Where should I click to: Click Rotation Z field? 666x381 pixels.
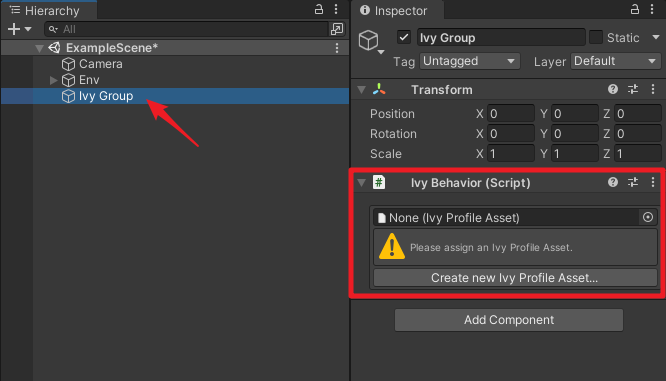coord(638,133)
